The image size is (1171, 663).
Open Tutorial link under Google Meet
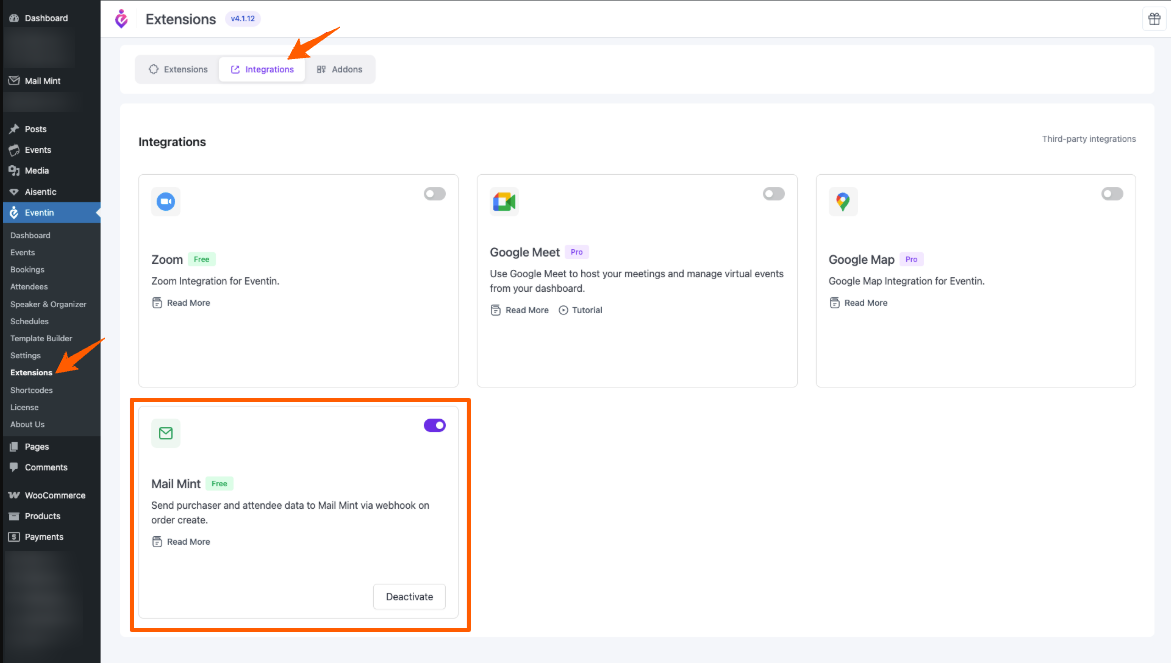(x=587, y=310)
